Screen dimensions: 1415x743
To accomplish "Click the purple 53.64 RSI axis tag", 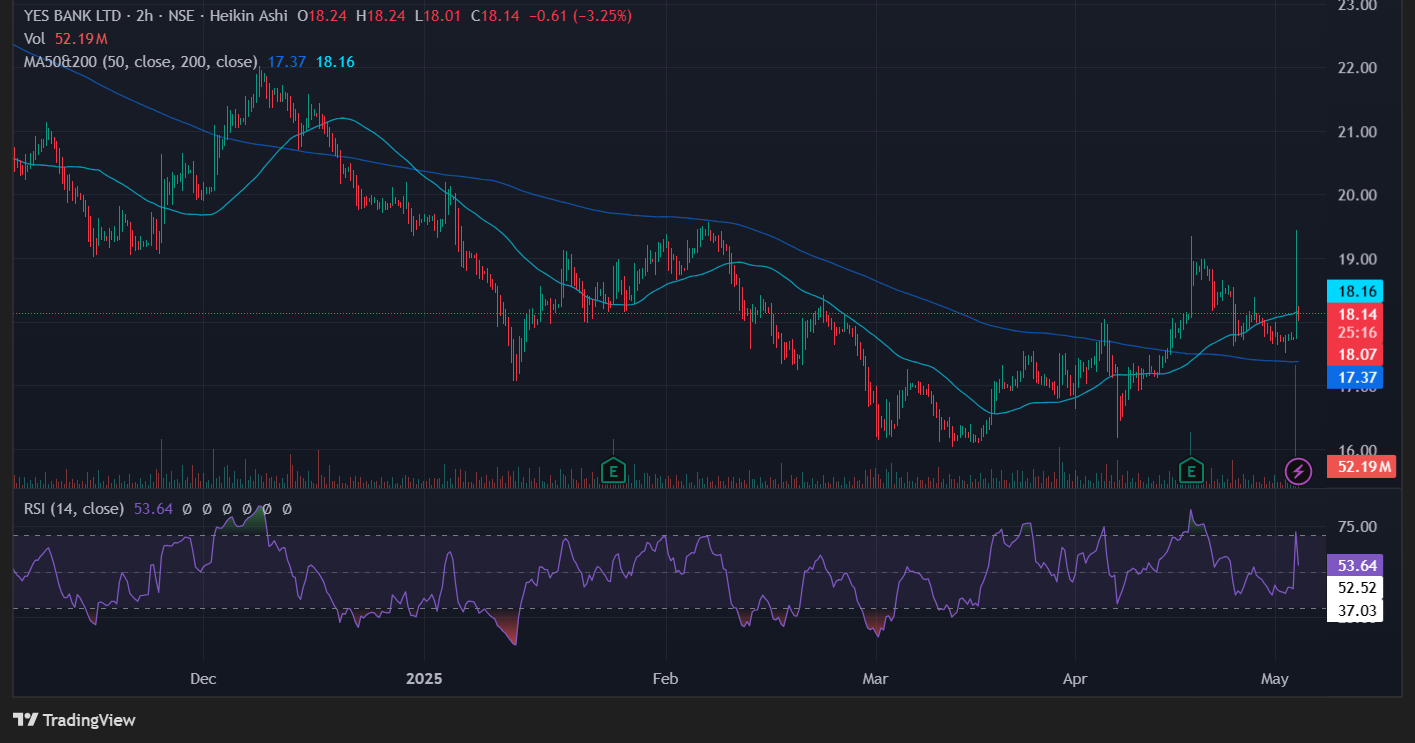I will point(1354,565).
